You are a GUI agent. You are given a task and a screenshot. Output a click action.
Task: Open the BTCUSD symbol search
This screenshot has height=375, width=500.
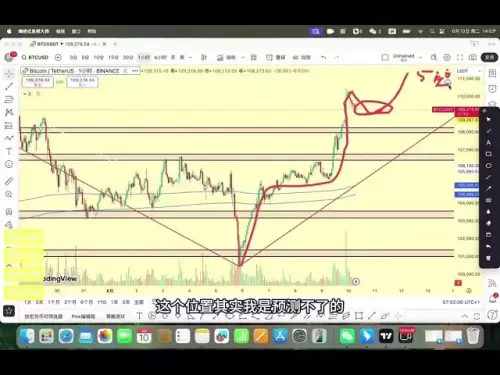click(35, 57)
